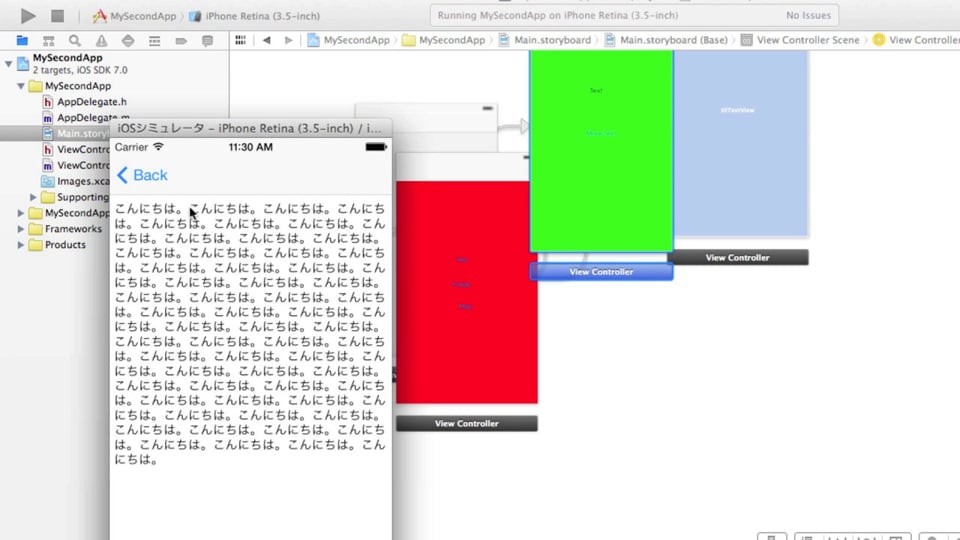This screenshot has height=540, width=960.
Task: Open the MySecondApp scheme selector
Action: tap(134, 16)
